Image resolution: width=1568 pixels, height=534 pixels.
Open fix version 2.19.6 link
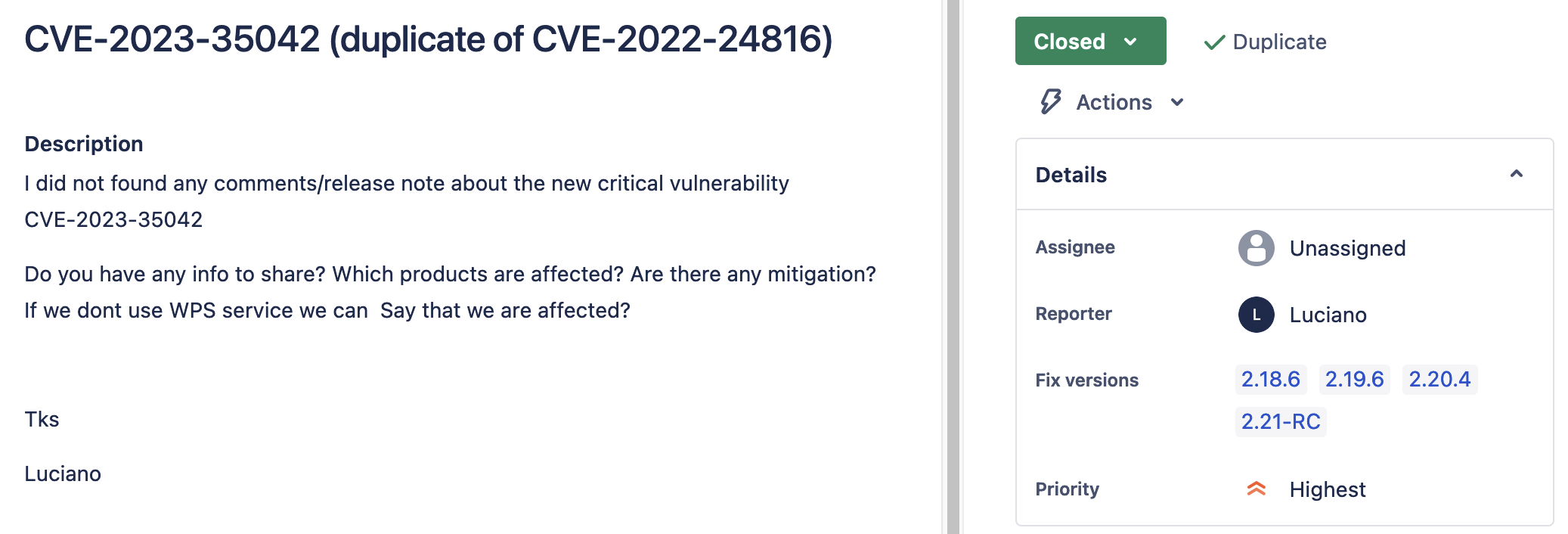pyautogui.click(x=1354, y=379)
